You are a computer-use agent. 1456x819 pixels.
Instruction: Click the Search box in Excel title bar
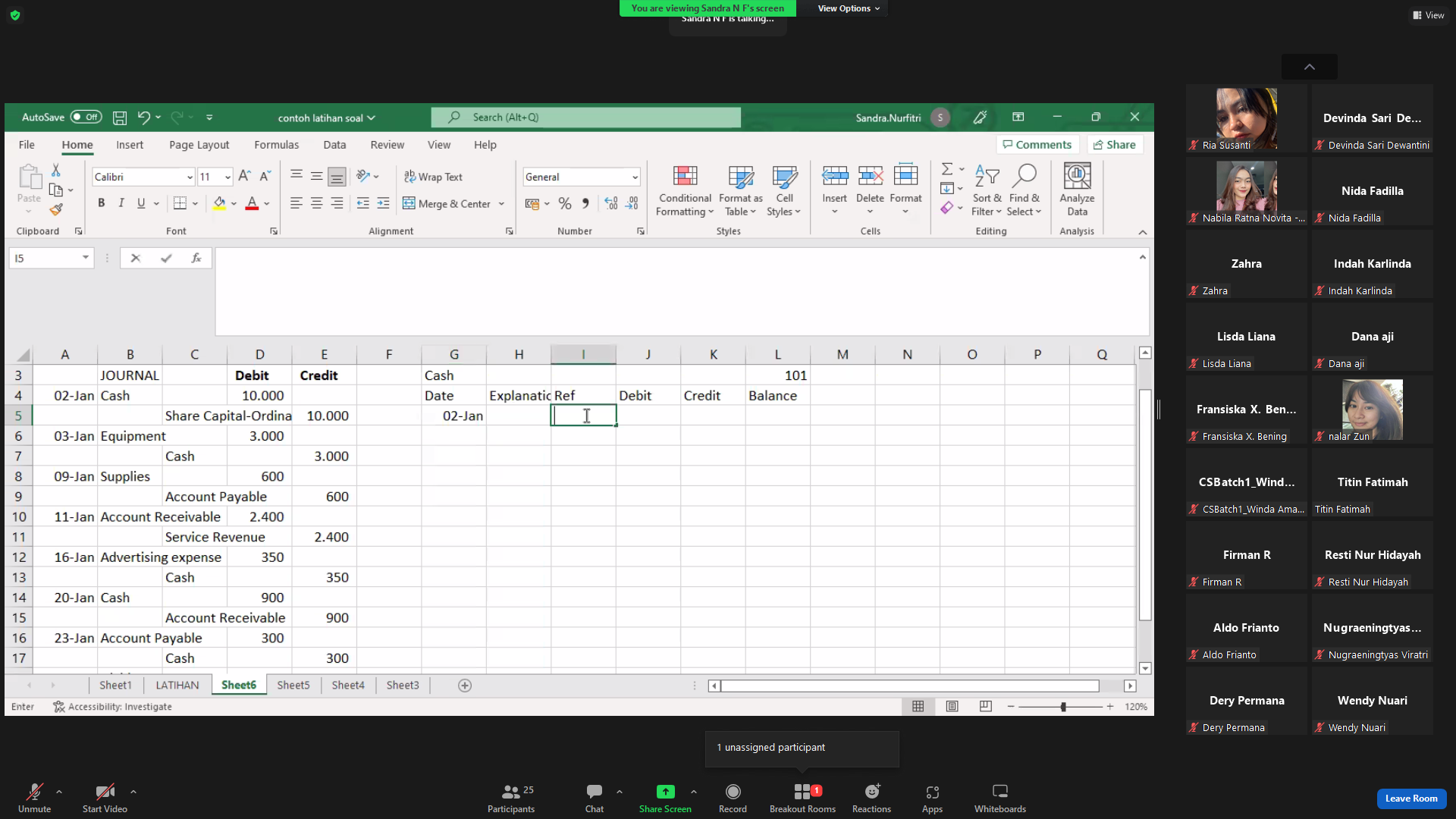pos(585,118)
